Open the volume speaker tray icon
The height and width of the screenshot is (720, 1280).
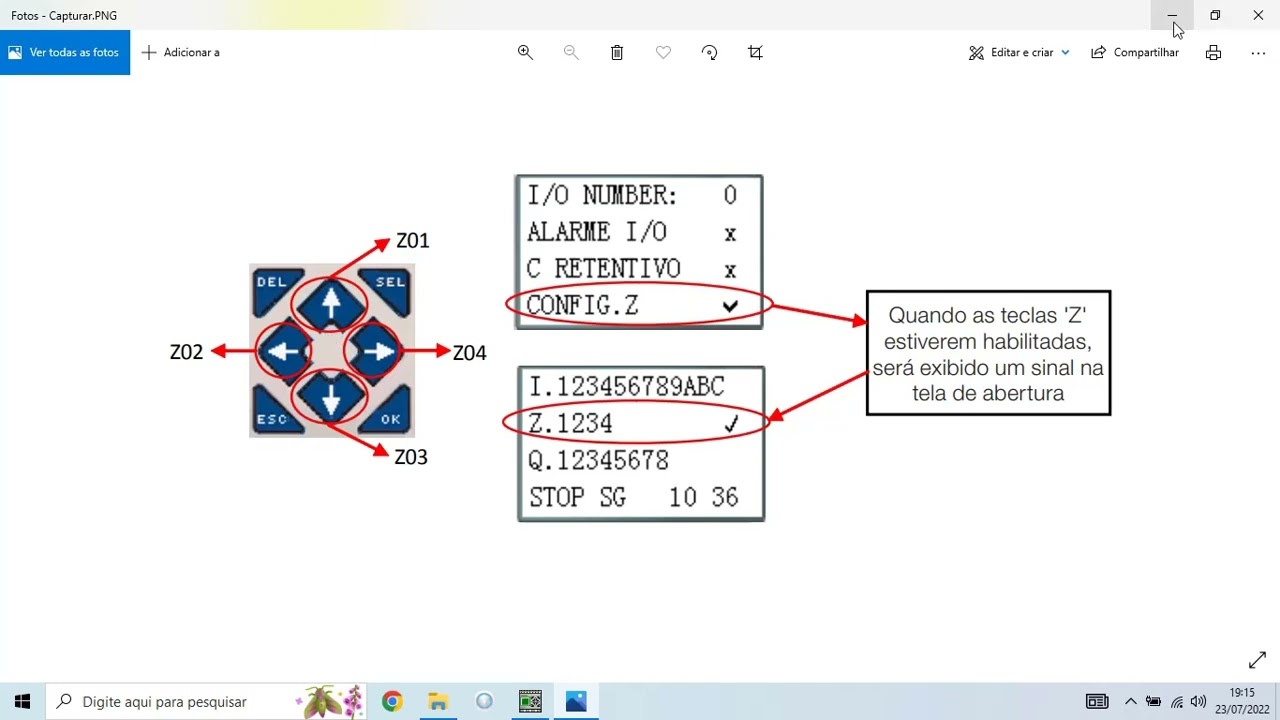pyautogui.click(x=1198, y=701)
